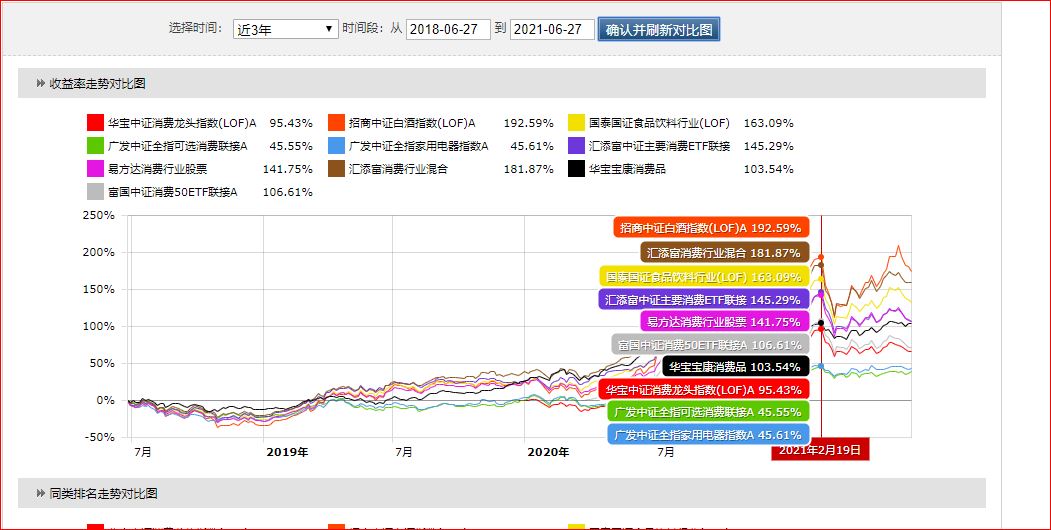
Task: Toggle purple swatch for 汇添富中证主要消费ETF联接
Action: coord(576,145)
